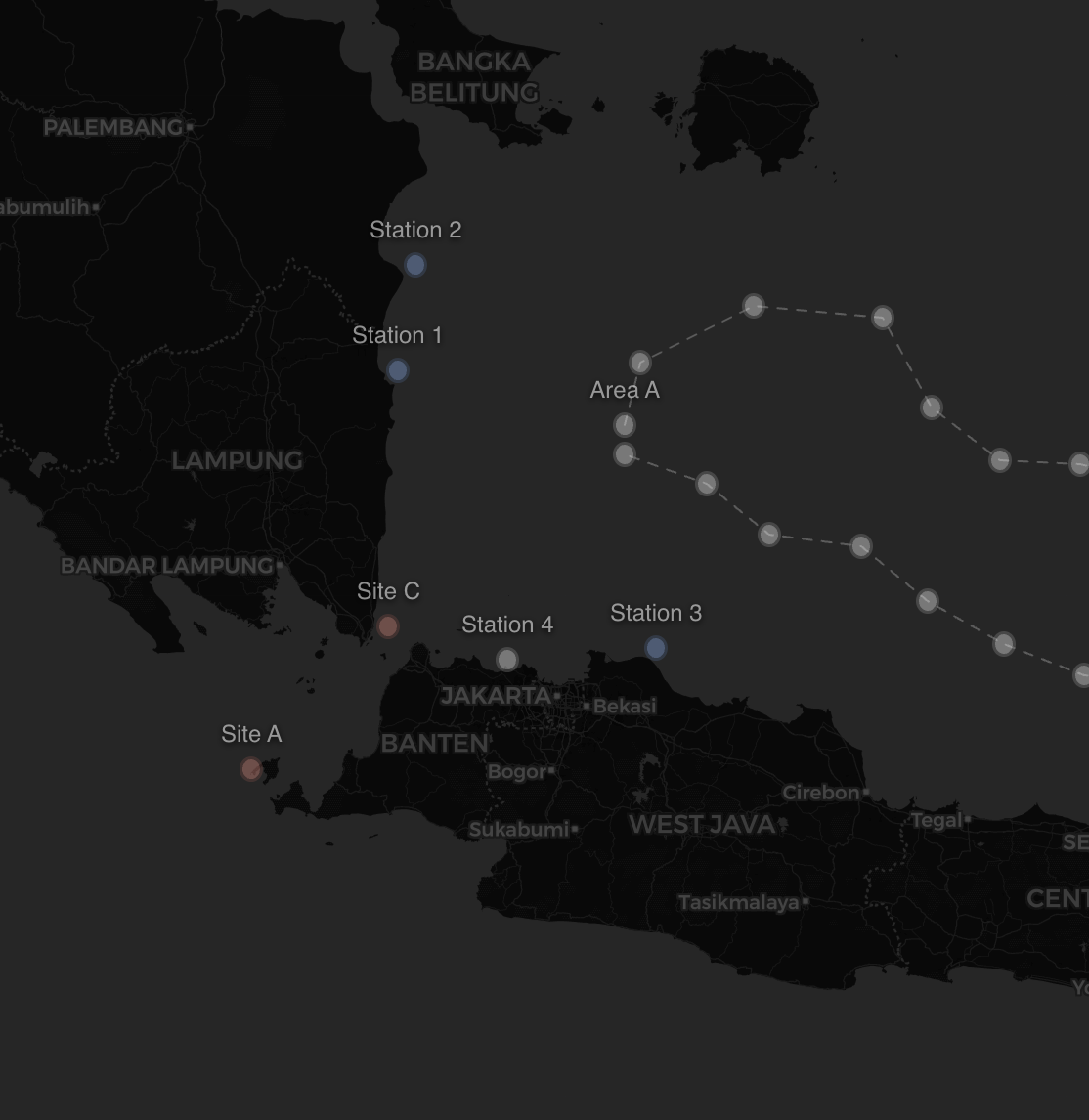The width and height of the screenshot is (1089, 1120).
Task: Click the BANDAR LAMPUNG city label
Action: point(166,566)
